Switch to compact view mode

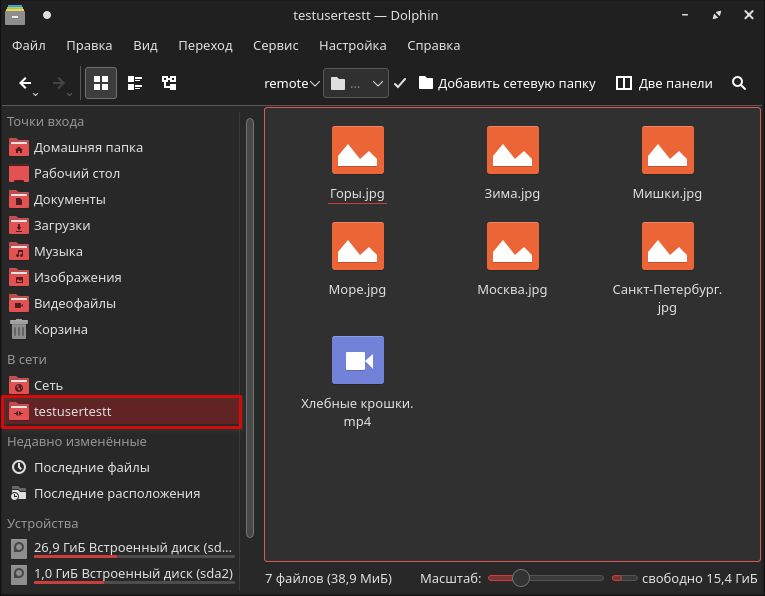coord(135,84)
